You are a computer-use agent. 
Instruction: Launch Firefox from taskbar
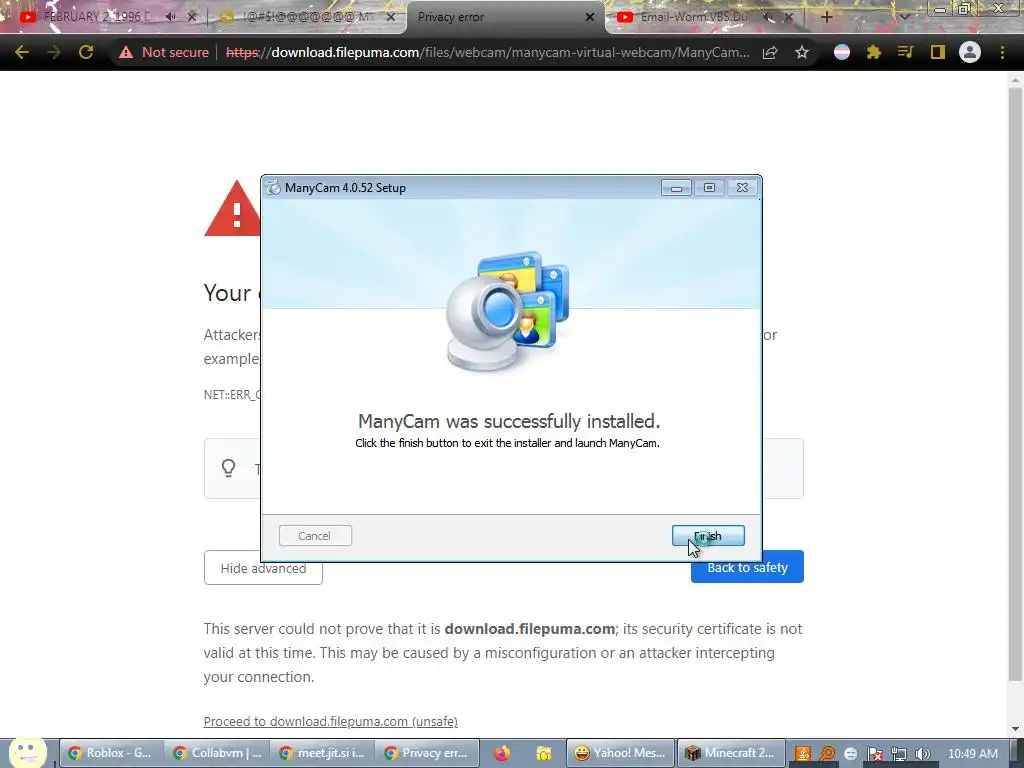[x=502, y=753]
